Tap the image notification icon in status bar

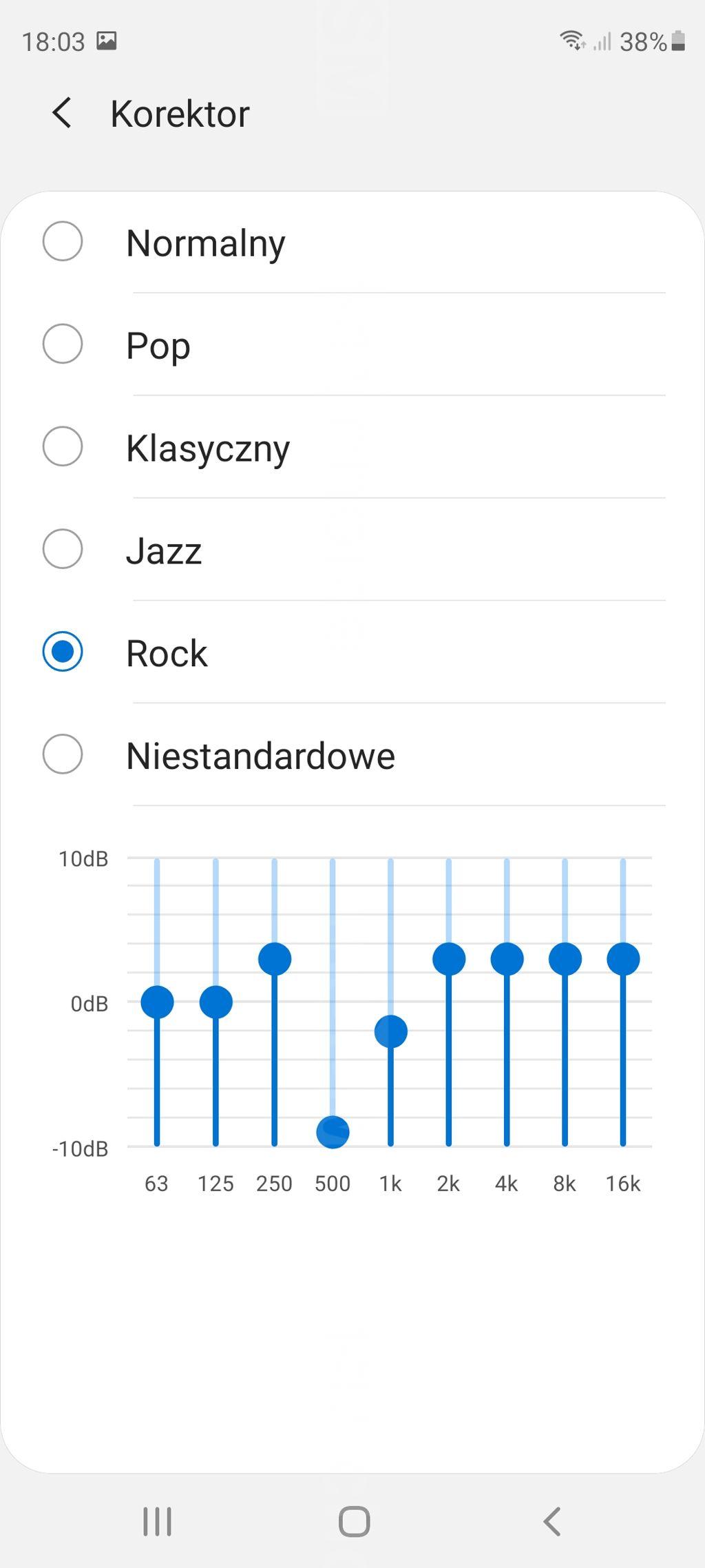click(x=107, y=41)
